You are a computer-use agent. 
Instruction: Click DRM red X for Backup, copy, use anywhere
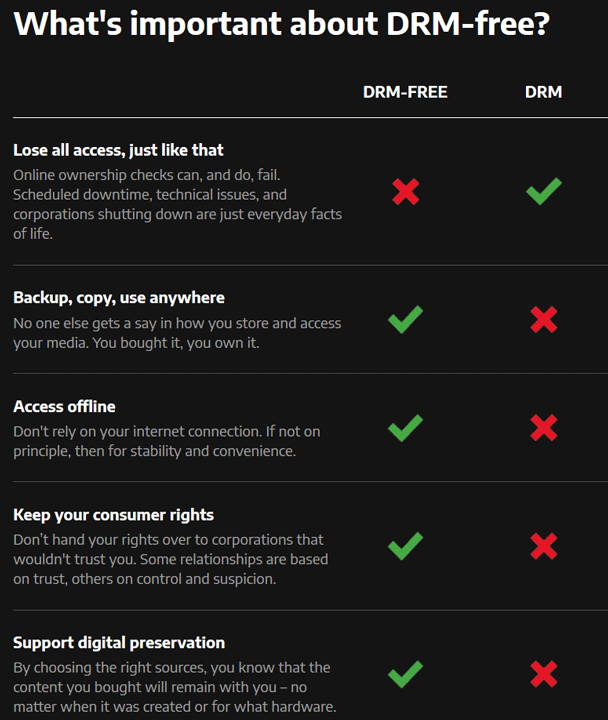(543, 320)
